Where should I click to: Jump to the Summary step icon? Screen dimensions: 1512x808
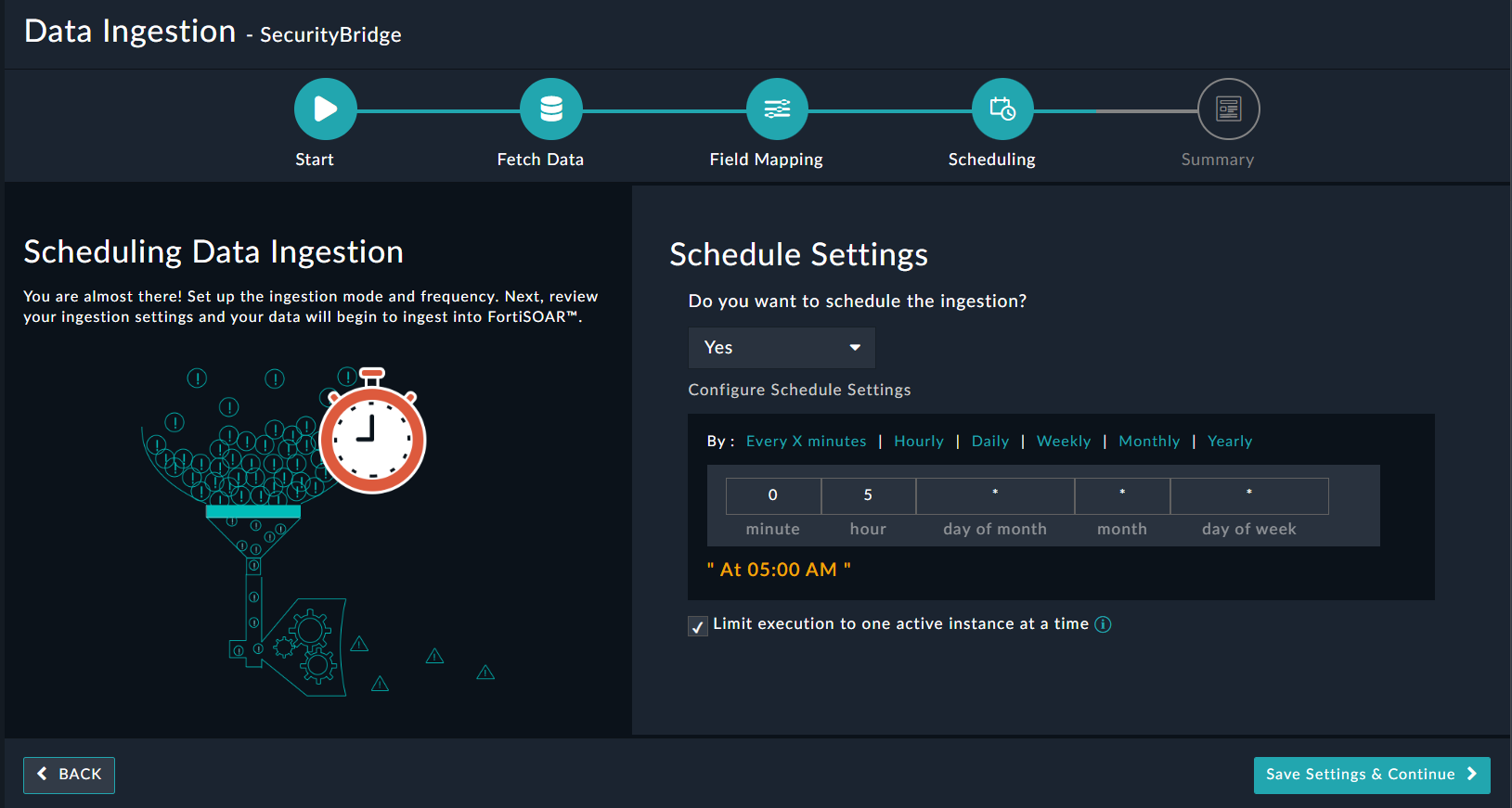(x=1228, y=109)
